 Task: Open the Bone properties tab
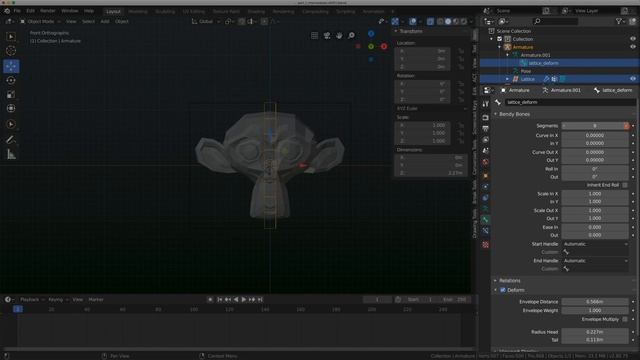coord(485,220)
